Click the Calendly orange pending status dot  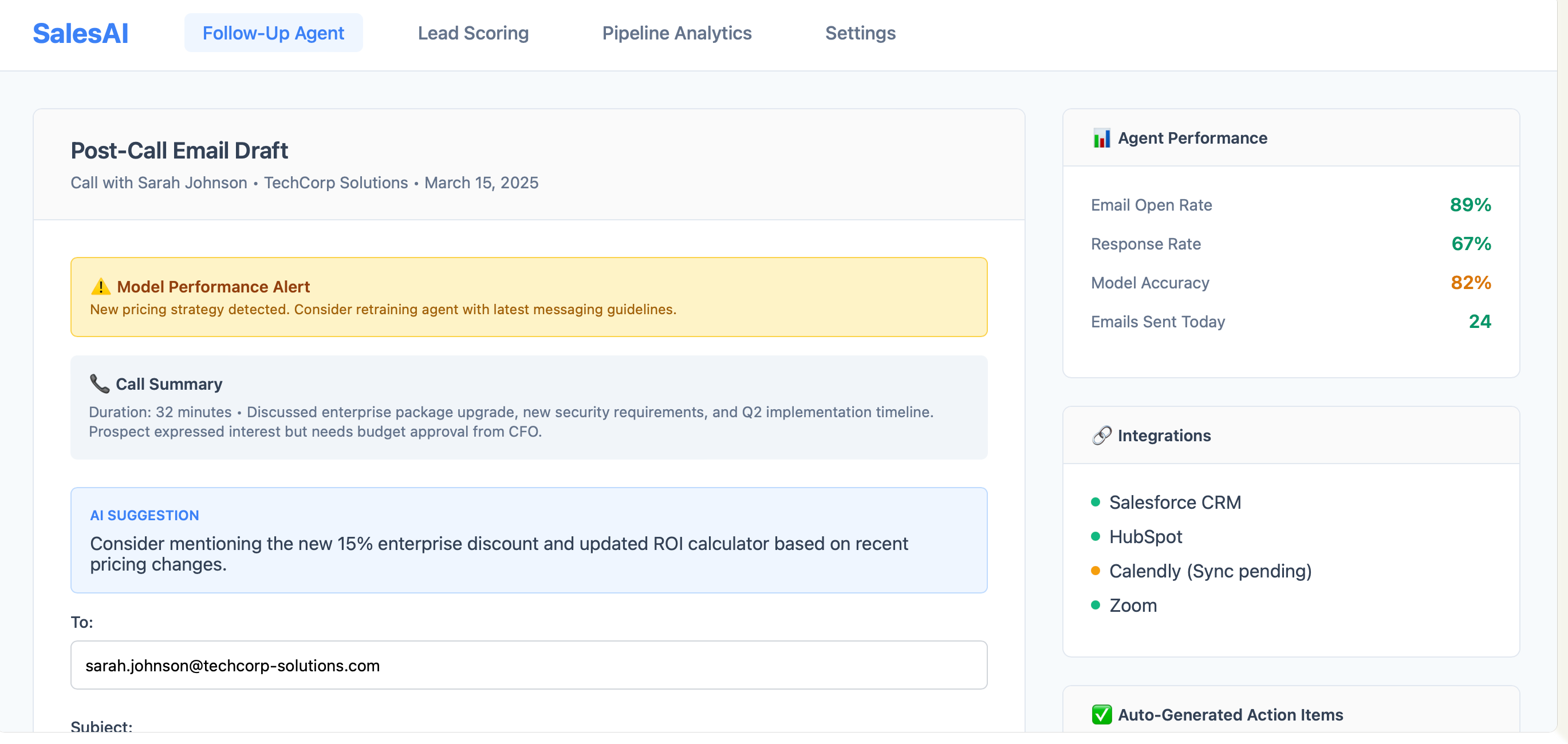click(x=1095, y=571)
